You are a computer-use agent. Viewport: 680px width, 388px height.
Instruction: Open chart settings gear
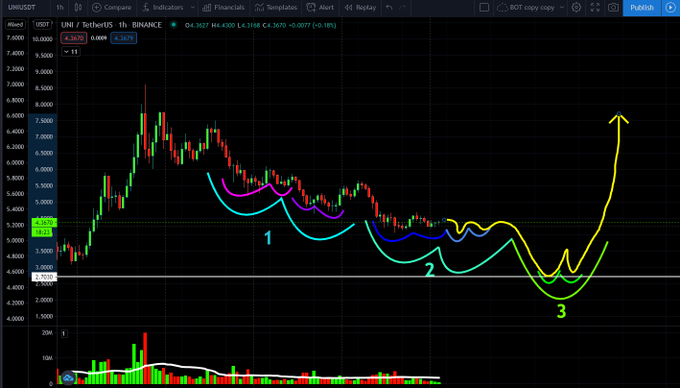click(576, 7)
